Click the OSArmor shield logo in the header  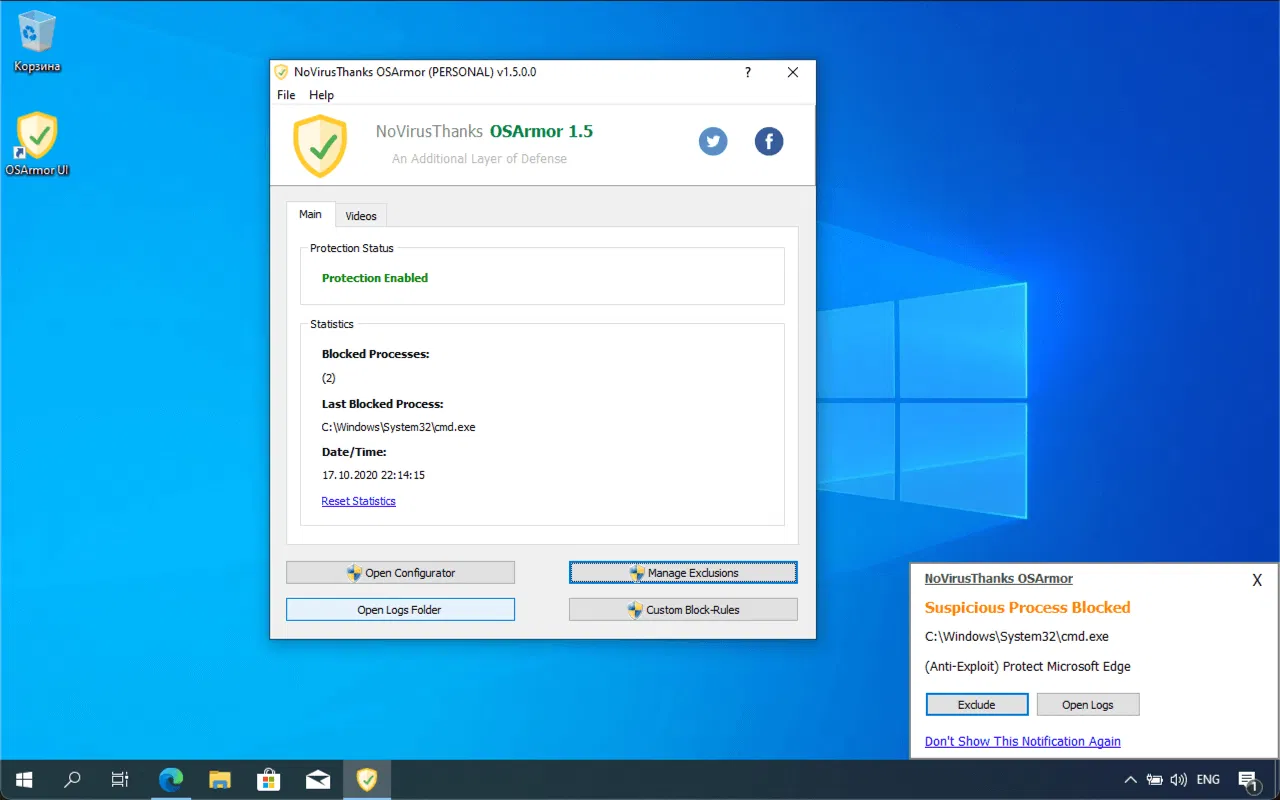click(320, 146)
